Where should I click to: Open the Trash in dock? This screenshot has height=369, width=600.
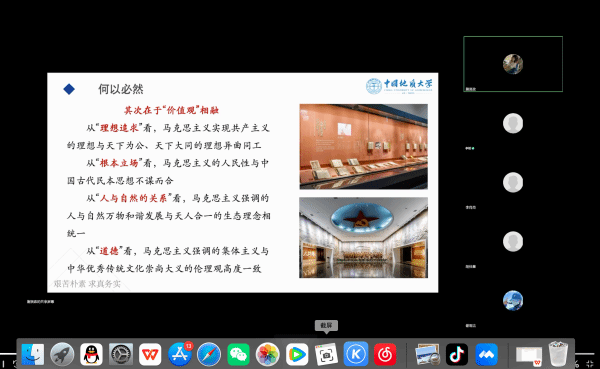click(558, 354)
